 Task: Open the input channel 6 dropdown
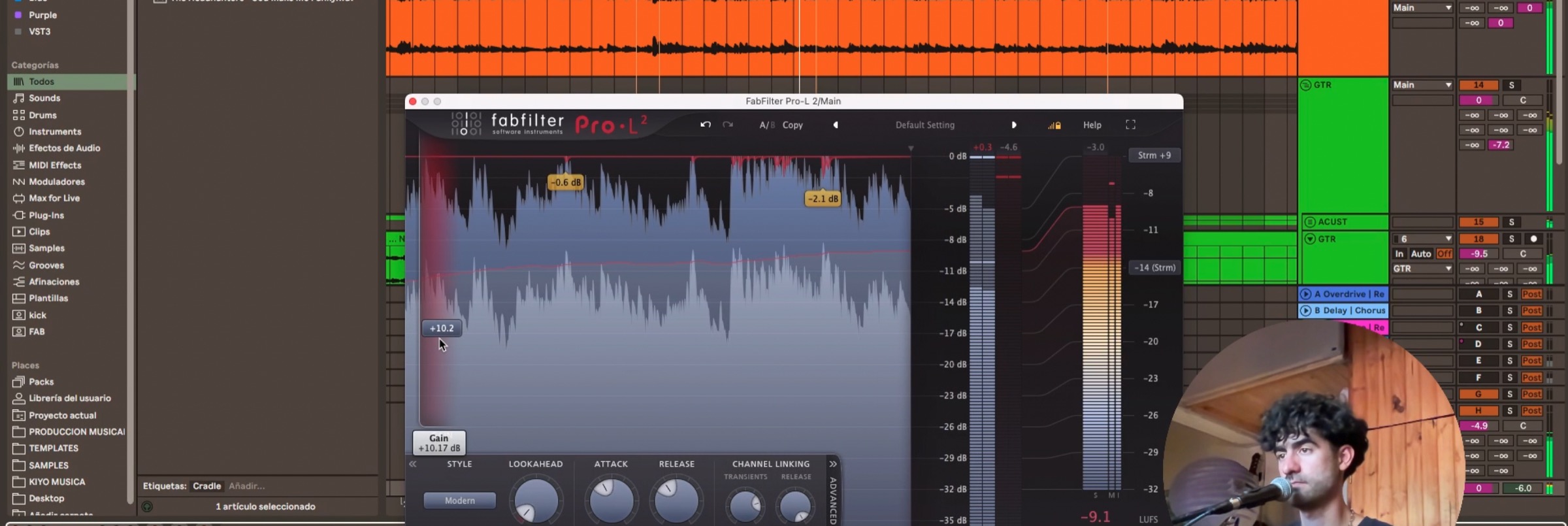(1422, 238)
